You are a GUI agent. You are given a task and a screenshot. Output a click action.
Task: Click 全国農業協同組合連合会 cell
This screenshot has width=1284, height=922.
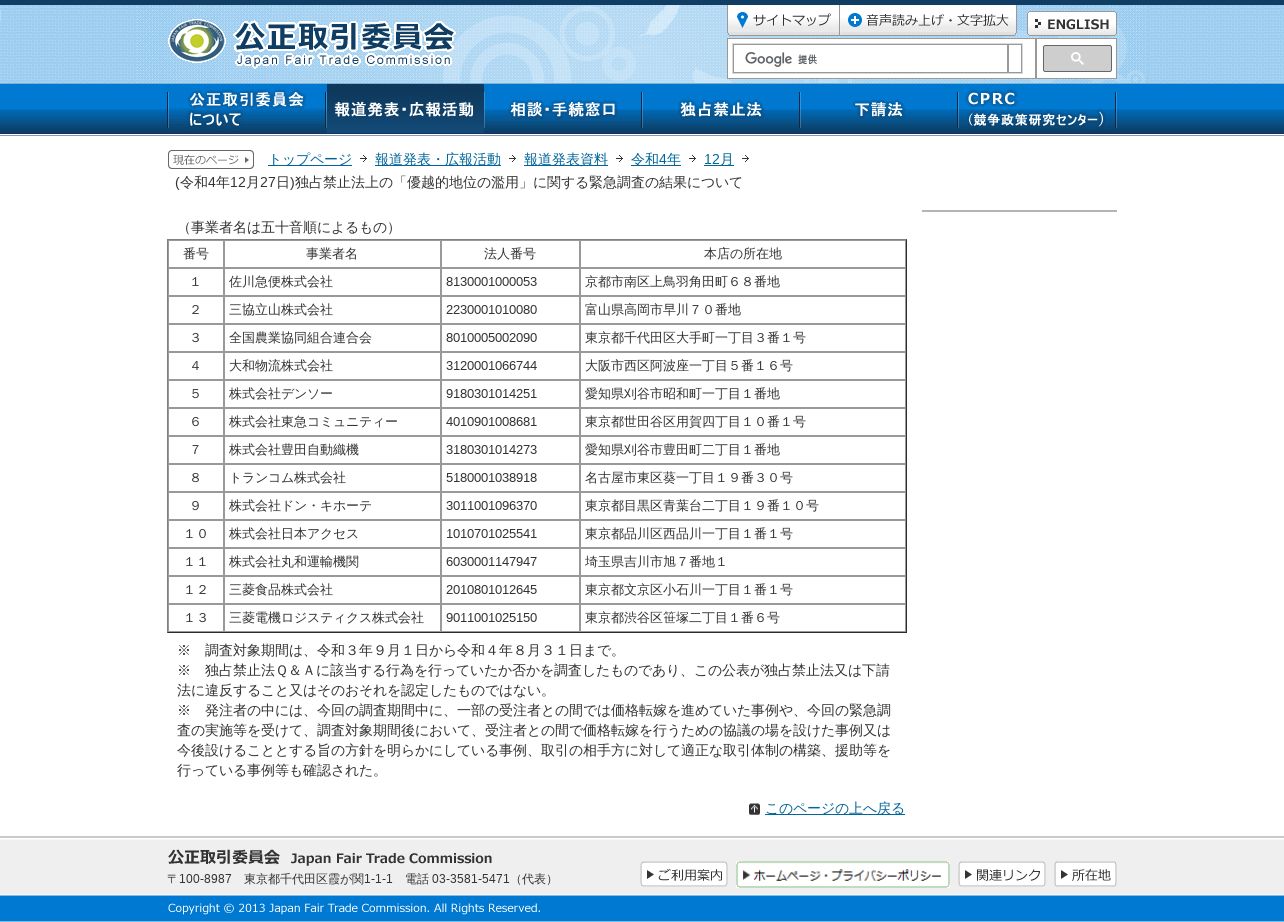tap(332, 338)
